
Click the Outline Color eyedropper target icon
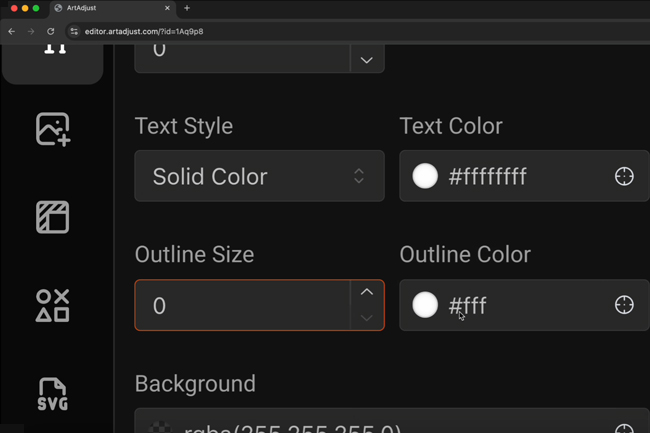(624, 305)
